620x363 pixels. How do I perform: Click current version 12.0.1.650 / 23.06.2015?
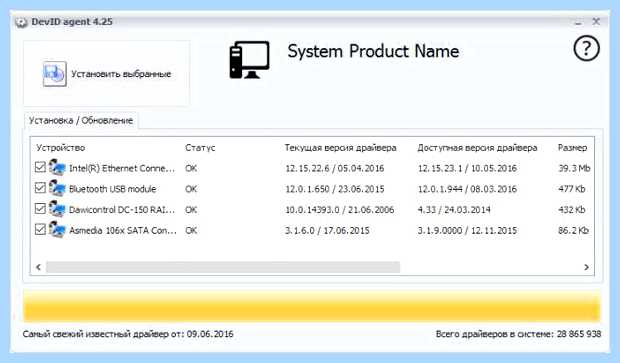(x=335, y=189)
